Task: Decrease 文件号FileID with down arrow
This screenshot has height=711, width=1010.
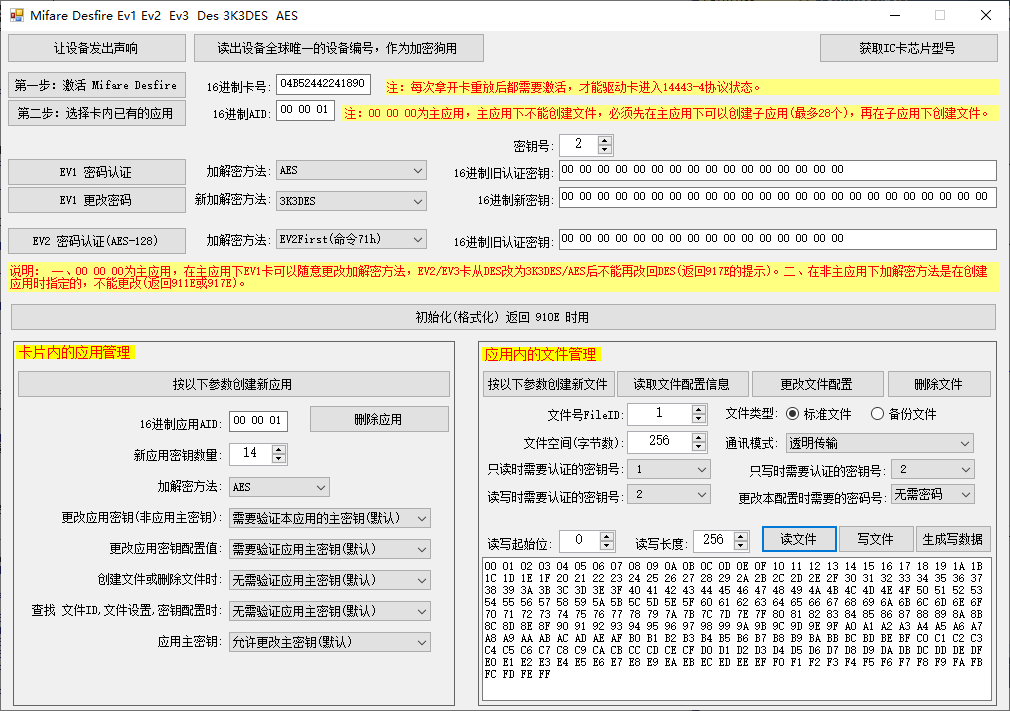Action: tap(699, 419)
